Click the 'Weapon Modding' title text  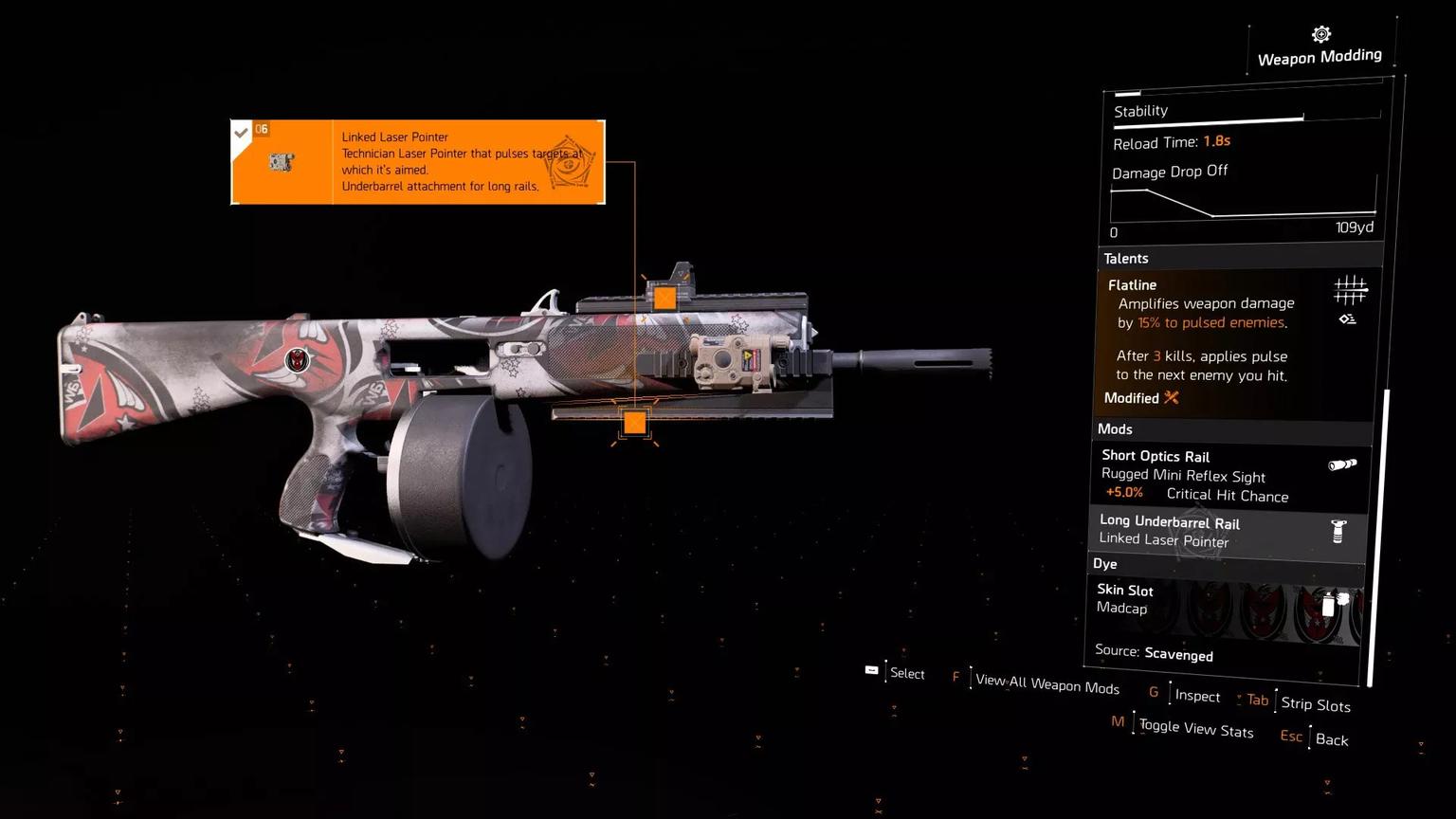tap(1319, 57)
